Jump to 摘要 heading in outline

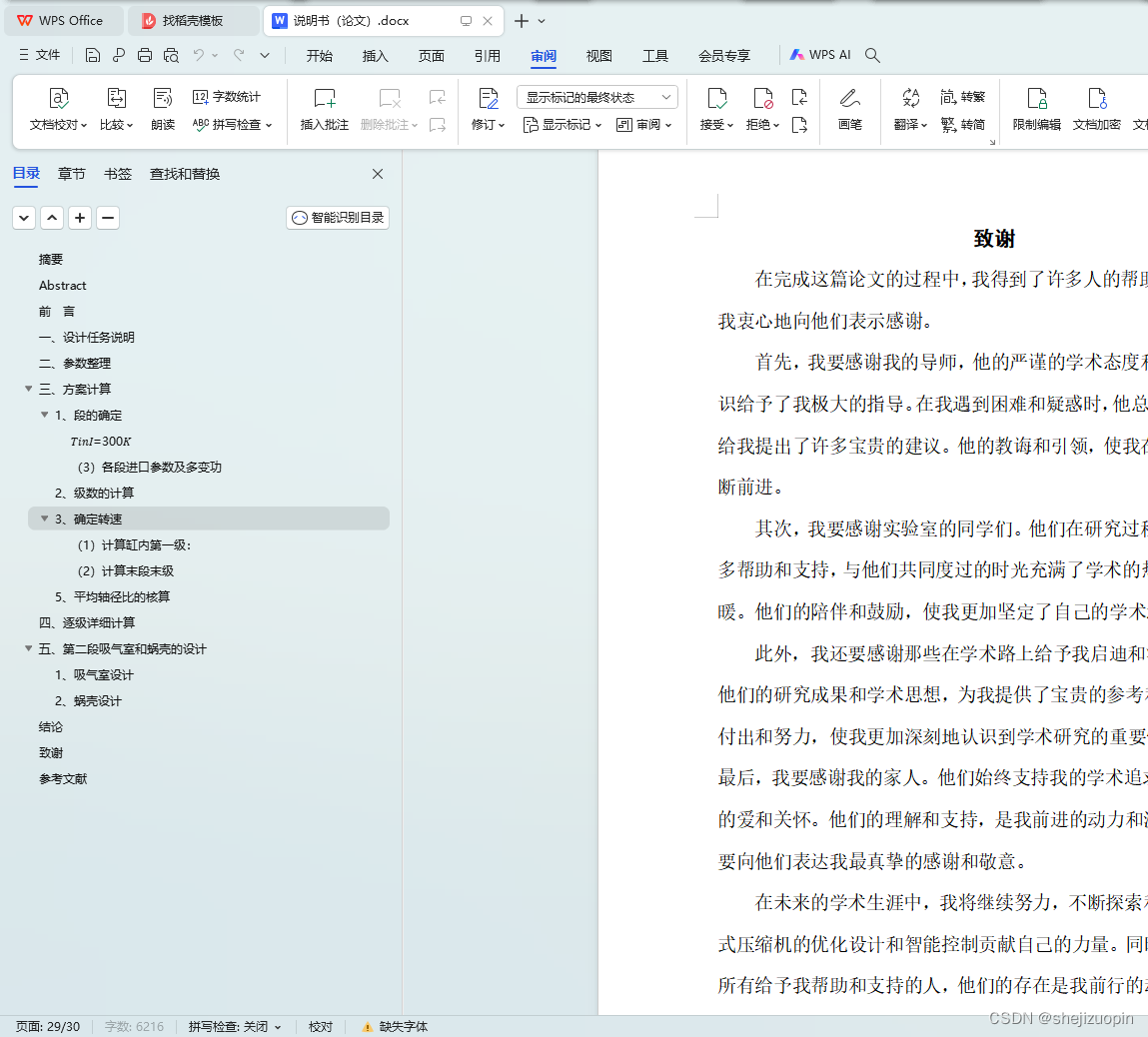coord(51,259)
